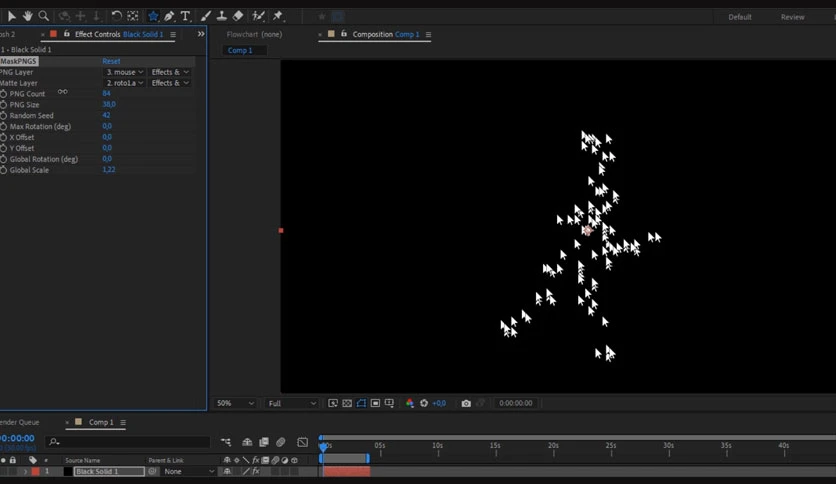836x484 pixels.
Task: Select the Roto Brush tool
Action: point(259,16)
